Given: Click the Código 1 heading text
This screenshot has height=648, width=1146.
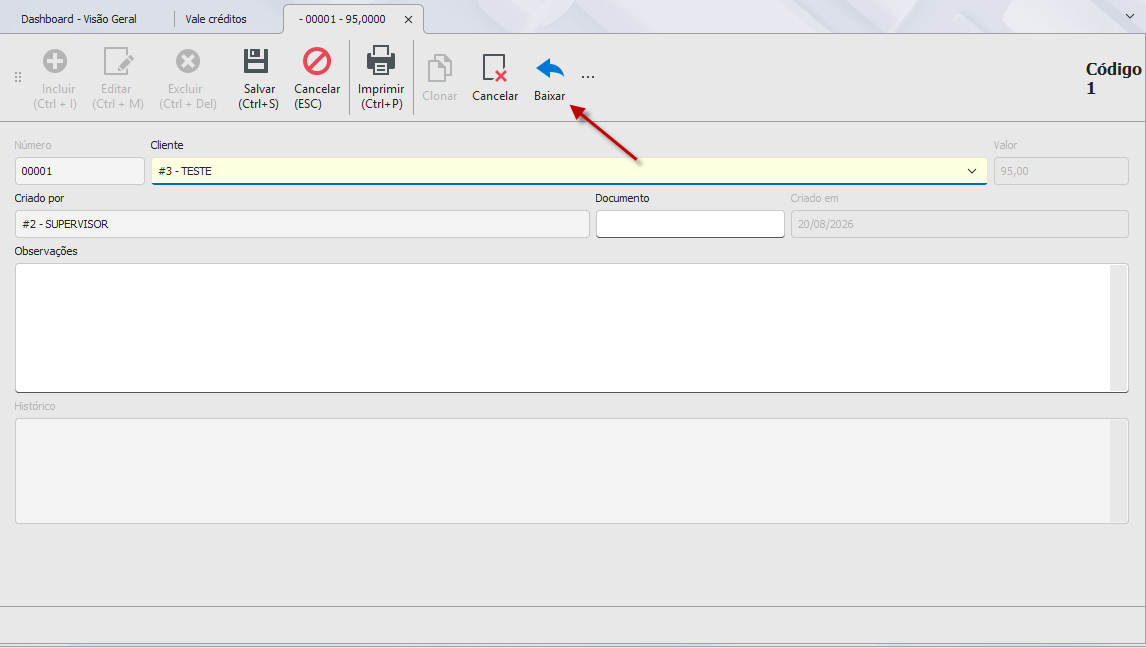Looking at the screenshot, I should tap(1113, 78).
